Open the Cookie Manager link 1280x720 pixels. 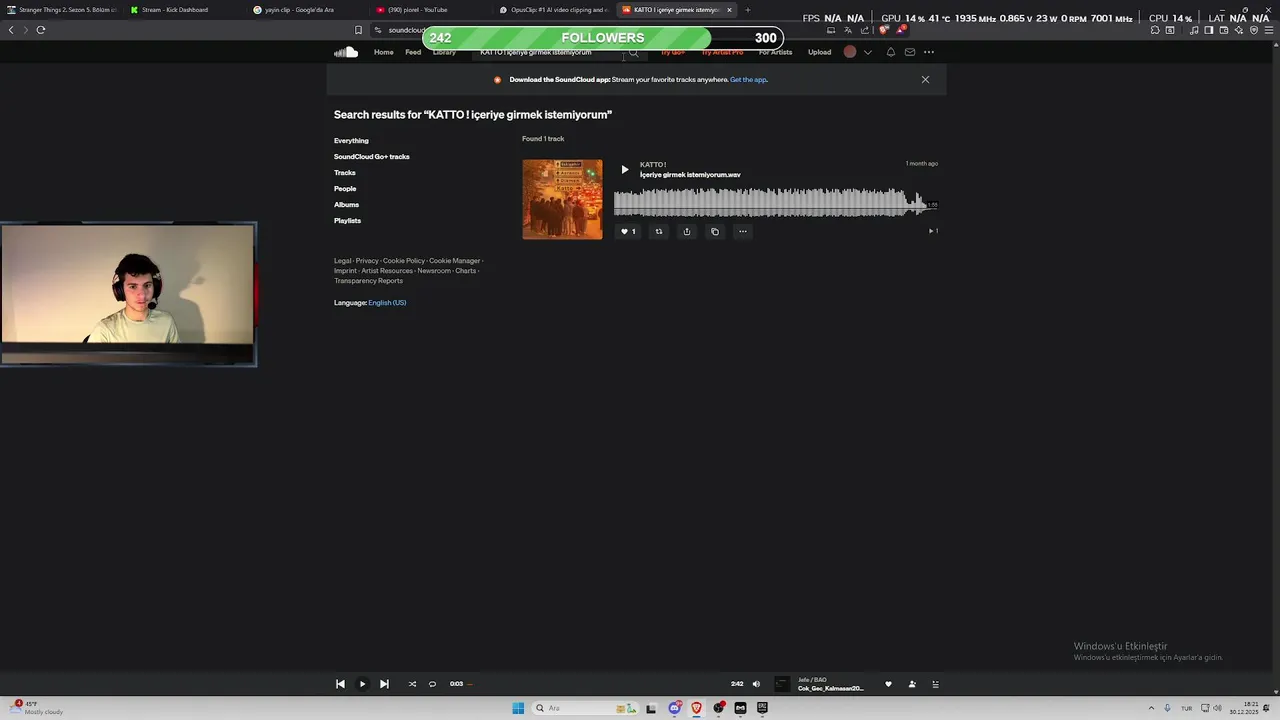(x=455, y=261)
